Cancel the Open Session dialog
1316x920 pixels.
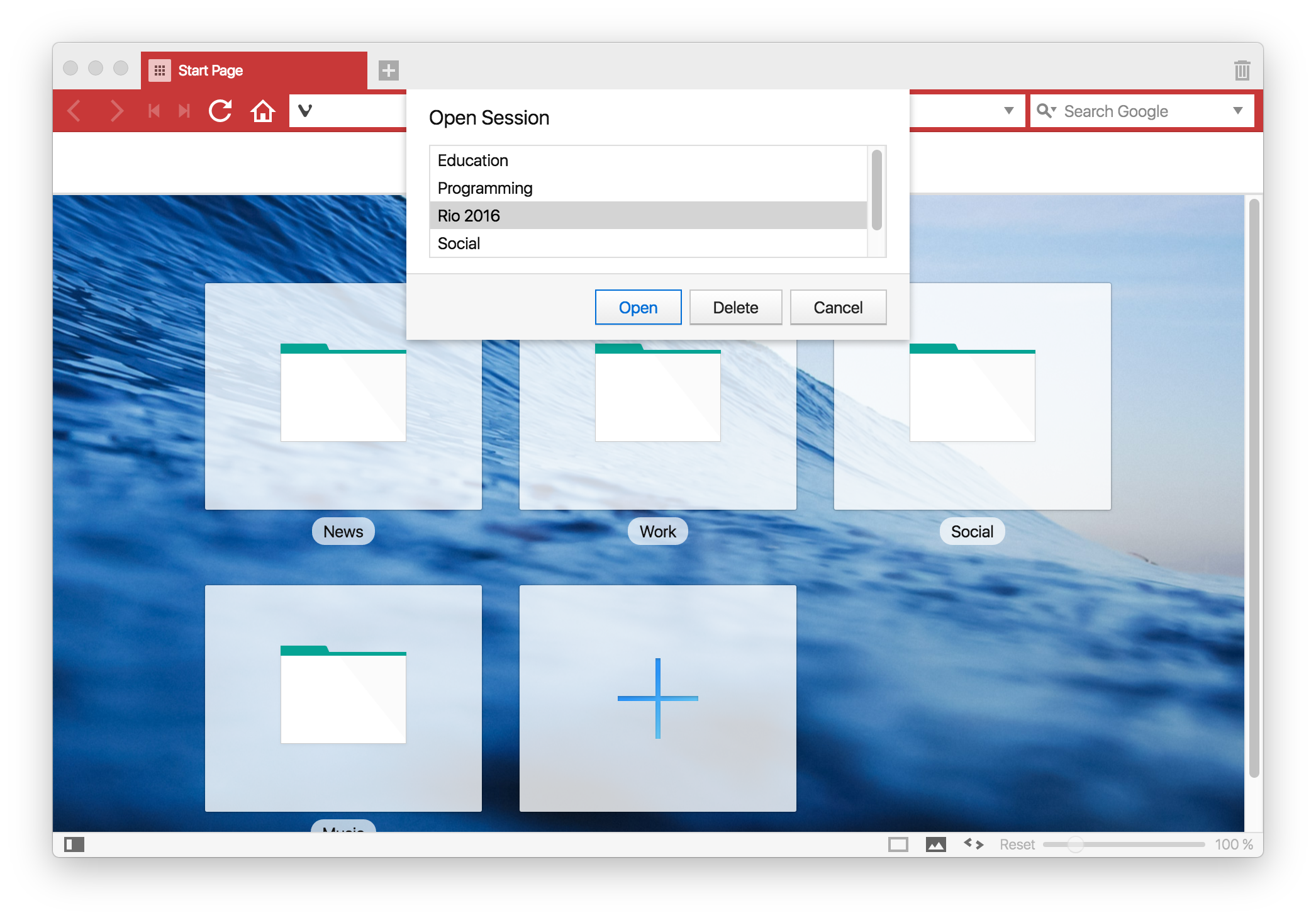pyautogui.click(x=838, y=307)
